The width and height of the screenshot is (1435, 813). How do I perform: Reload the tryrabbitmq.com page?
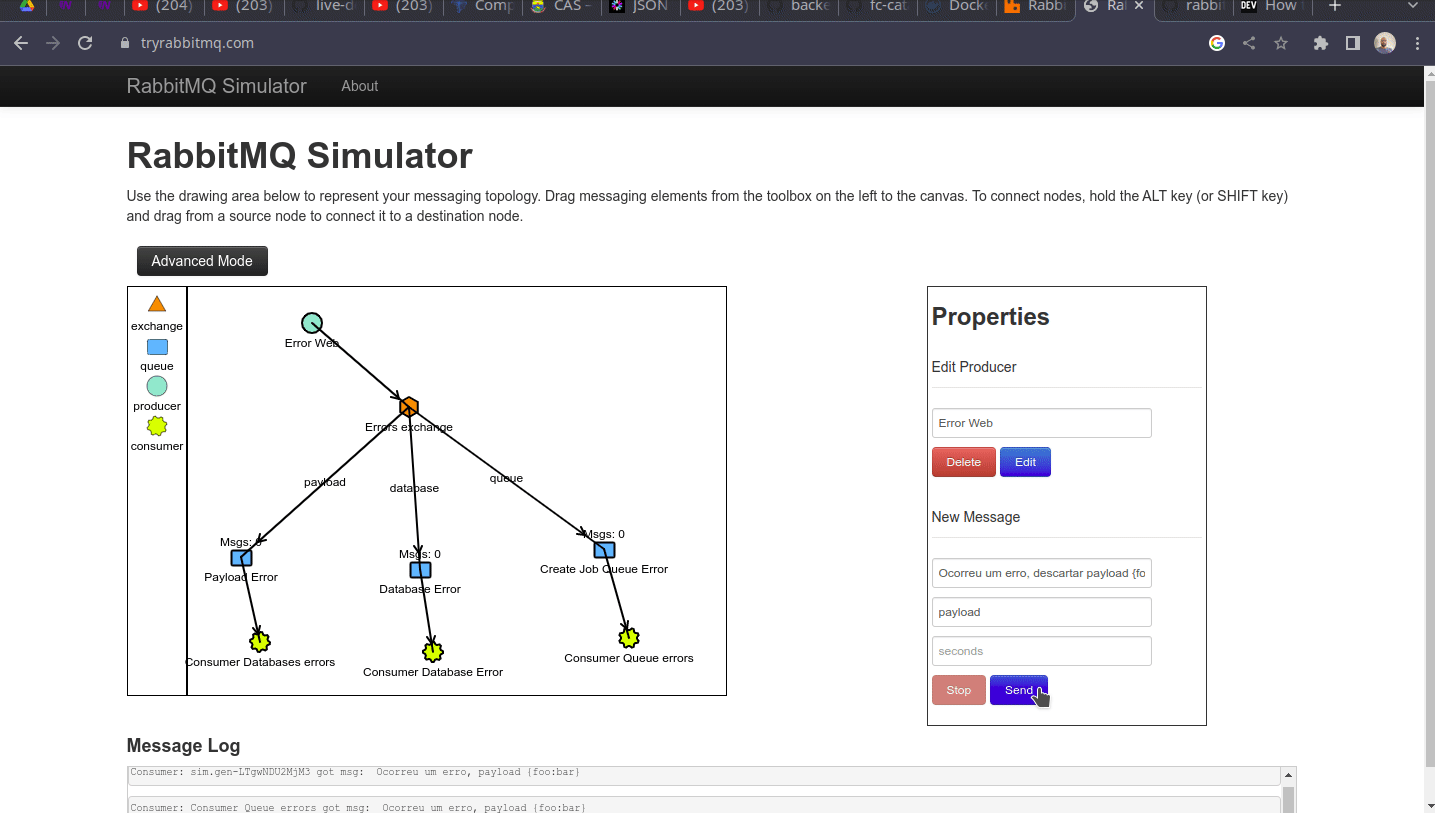tap(85, 43)
